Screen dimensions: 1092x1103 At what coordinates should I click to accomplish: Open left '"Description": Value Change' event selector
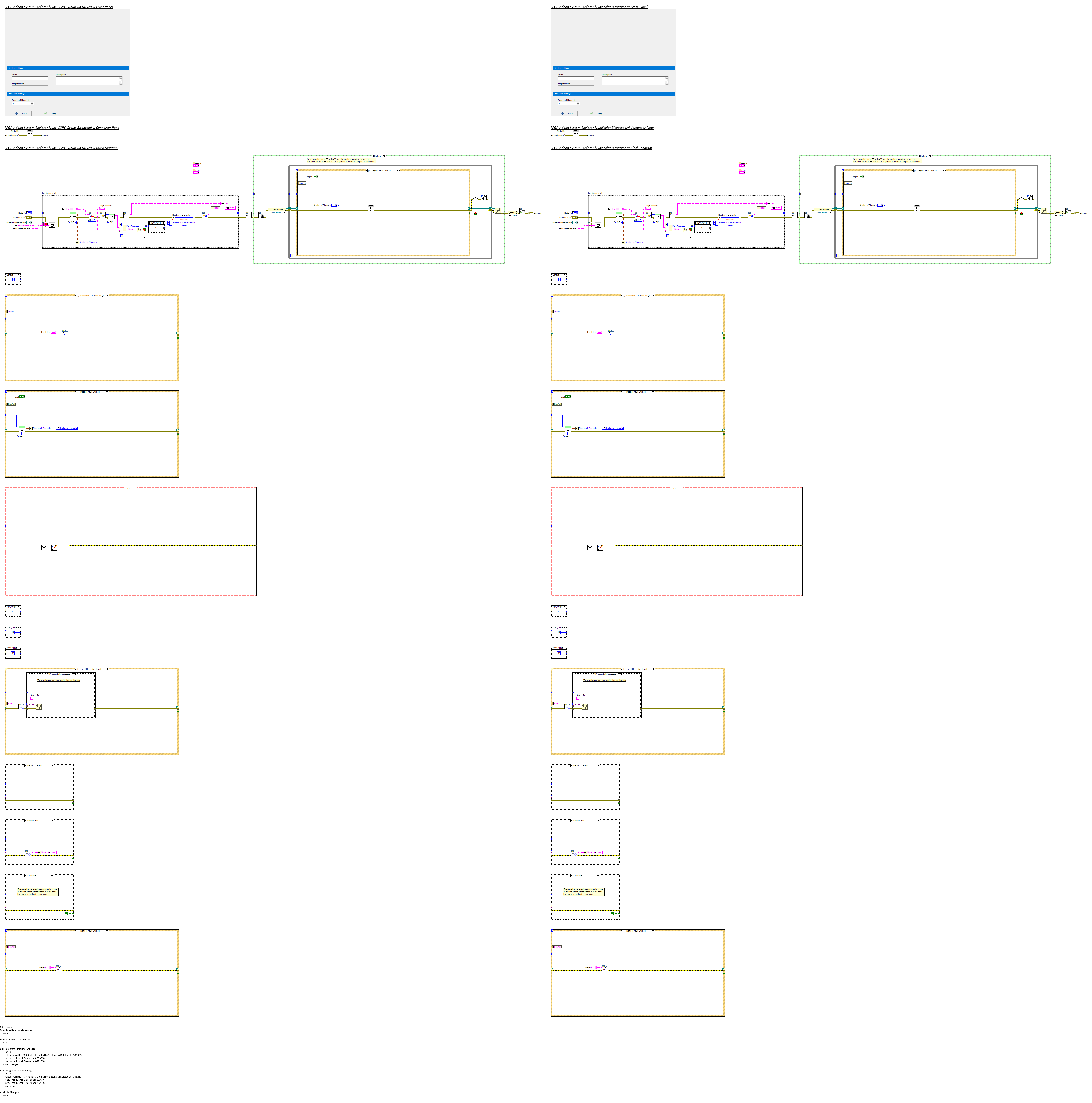coord(92,296)
